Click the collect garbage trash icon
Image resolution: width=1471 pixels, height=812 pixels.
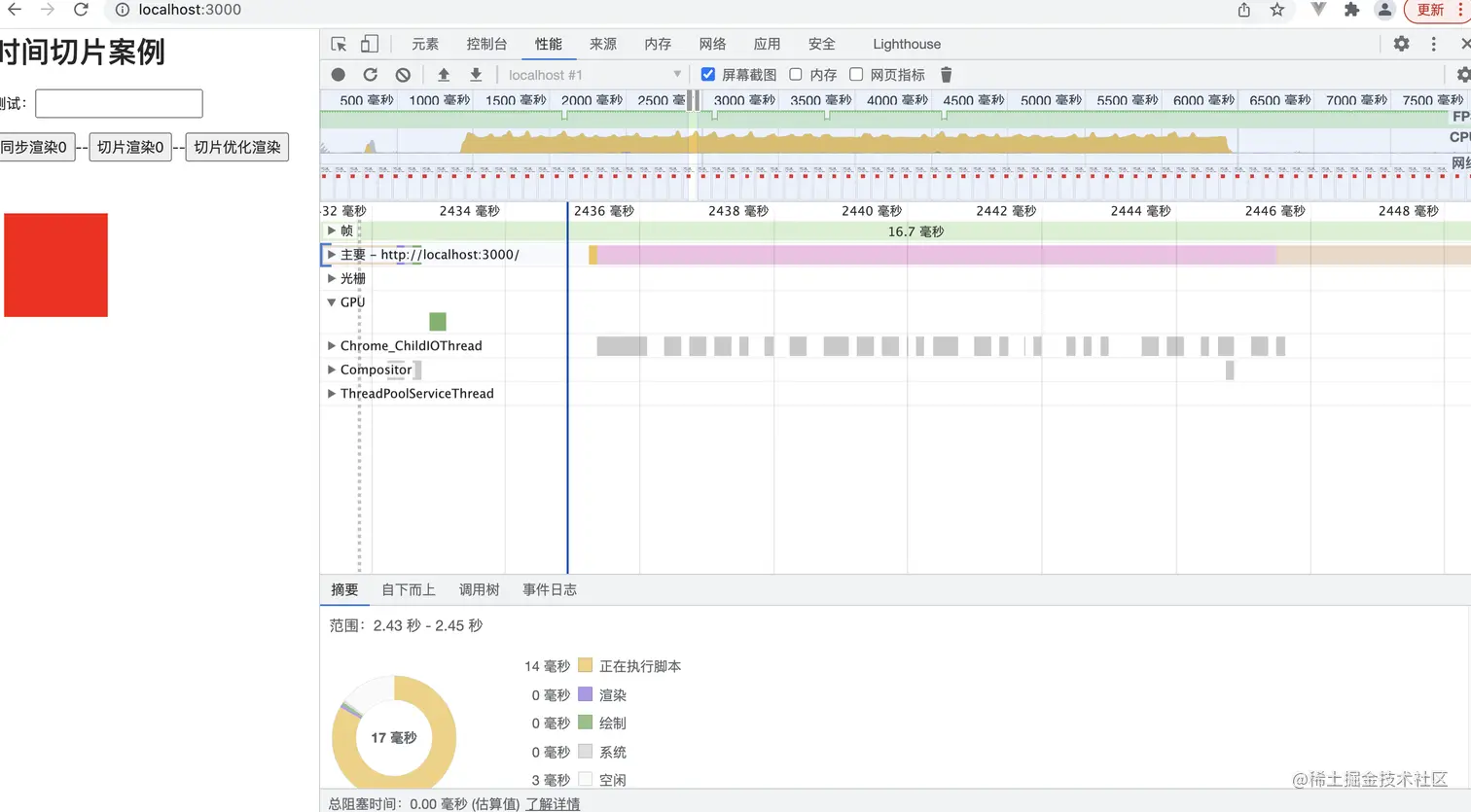pos(946,75)
